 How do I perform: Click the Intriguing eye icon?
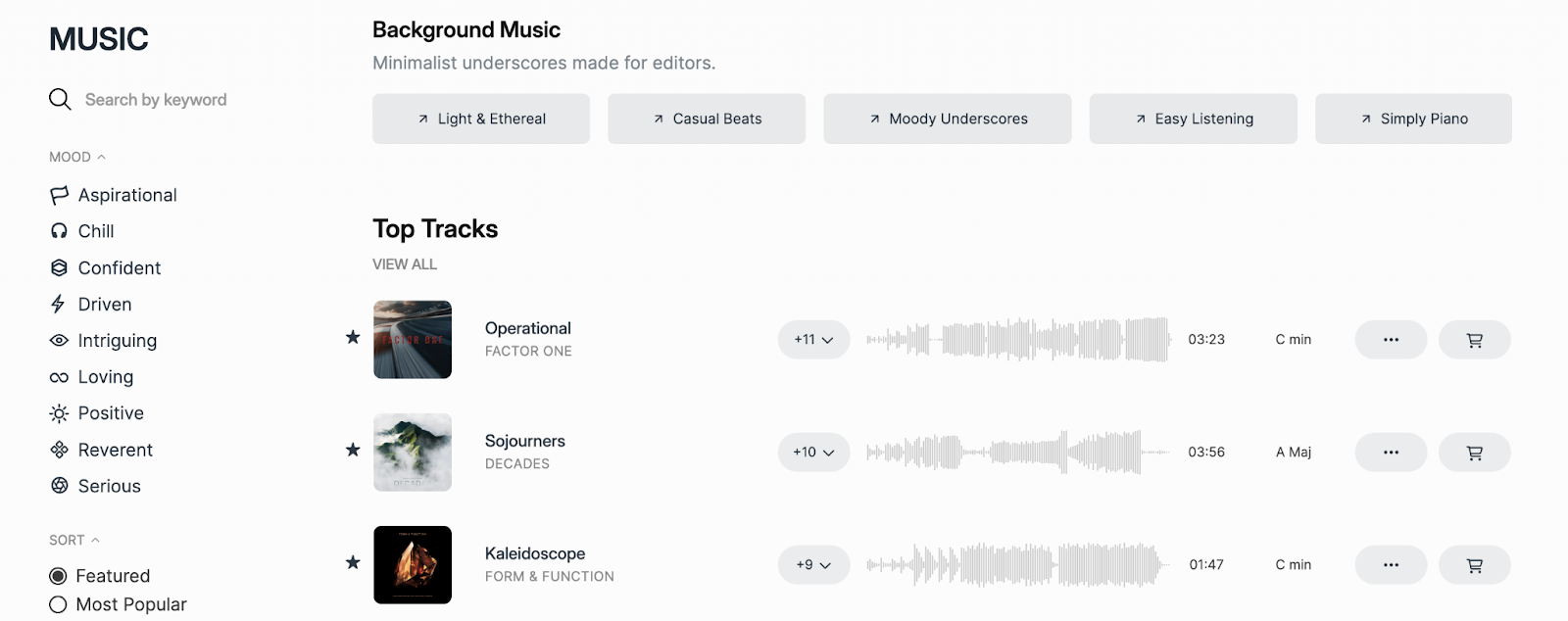click(x=60, y=340)
